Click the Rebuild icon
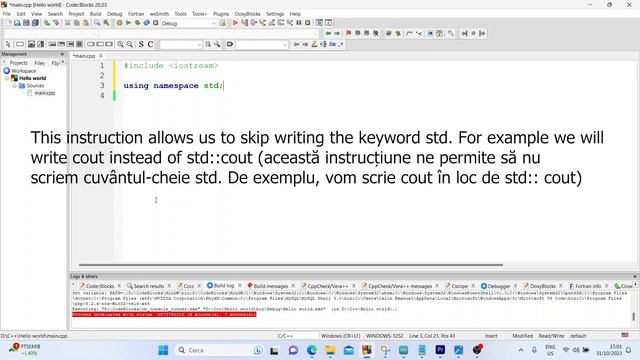 tap(147, 23)
